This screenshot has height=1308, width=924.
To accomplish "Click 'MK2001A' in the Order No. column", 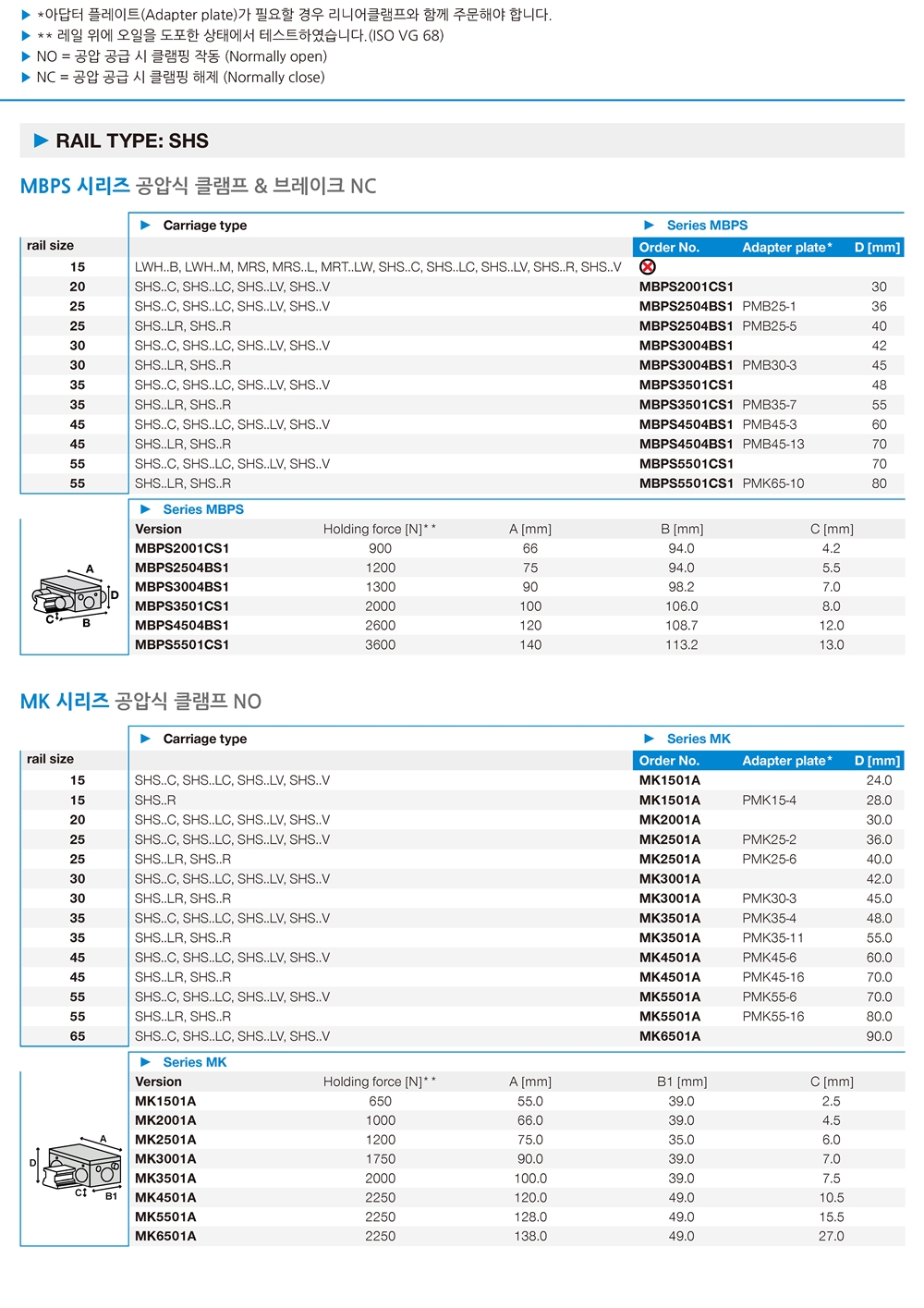I will 670,820.
